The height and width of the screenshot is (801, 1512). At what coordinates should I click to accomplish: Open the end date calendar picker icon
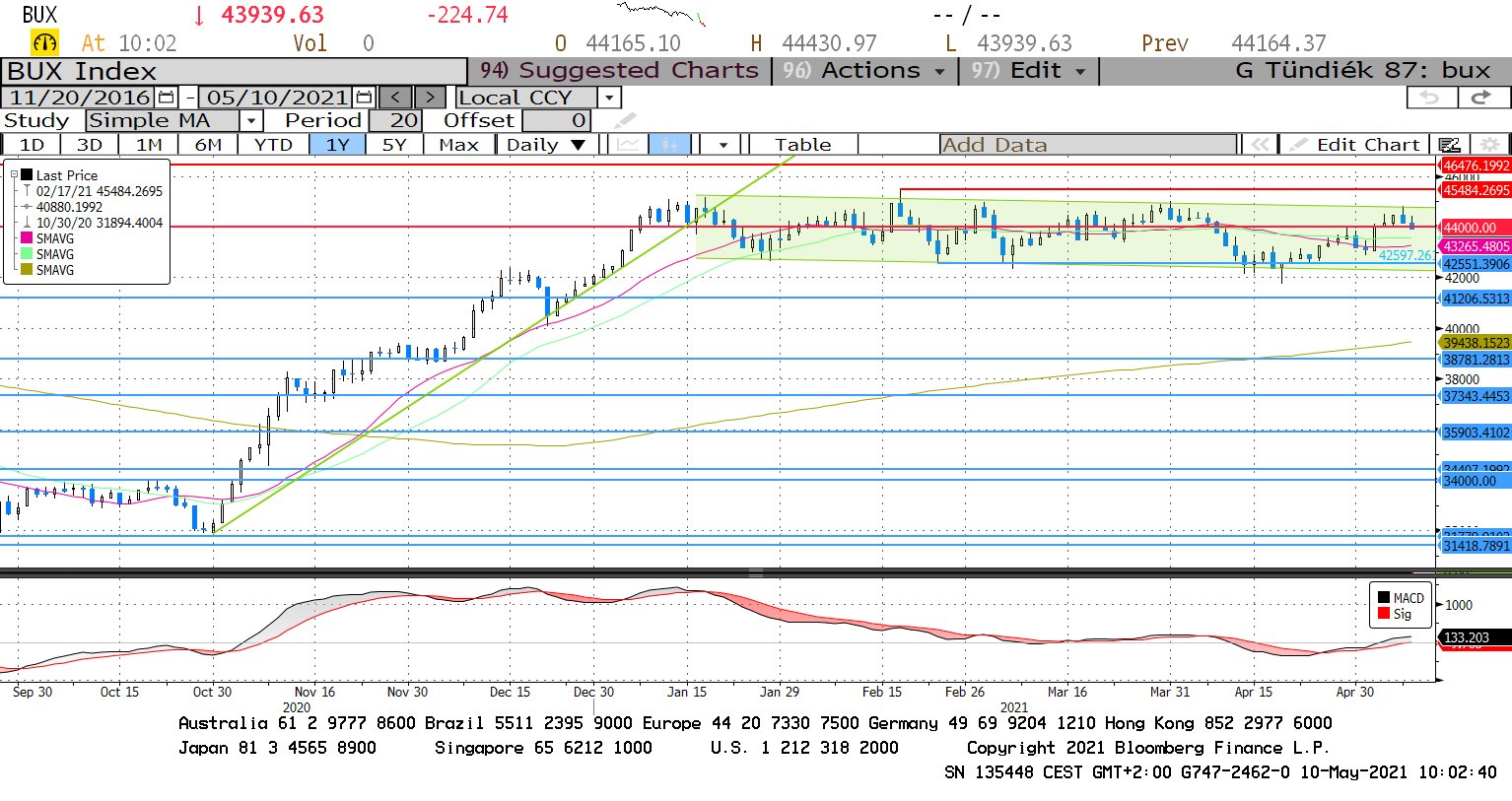click(365, 97)
